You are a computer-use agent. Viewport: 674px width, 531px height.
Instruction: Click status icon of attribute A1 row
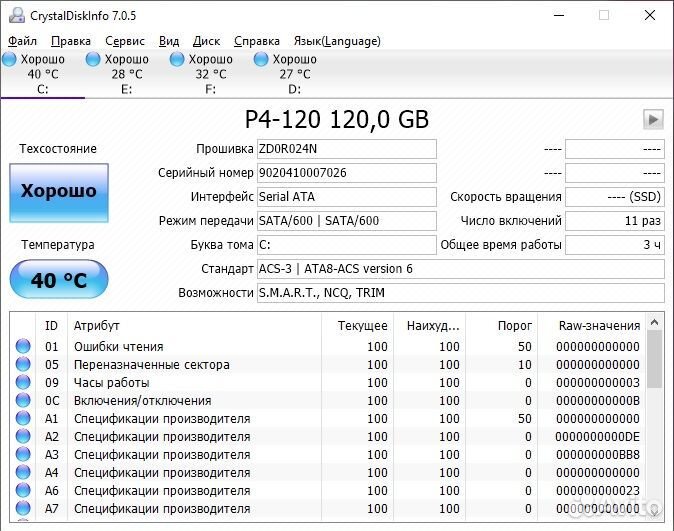tap(23, 418)
